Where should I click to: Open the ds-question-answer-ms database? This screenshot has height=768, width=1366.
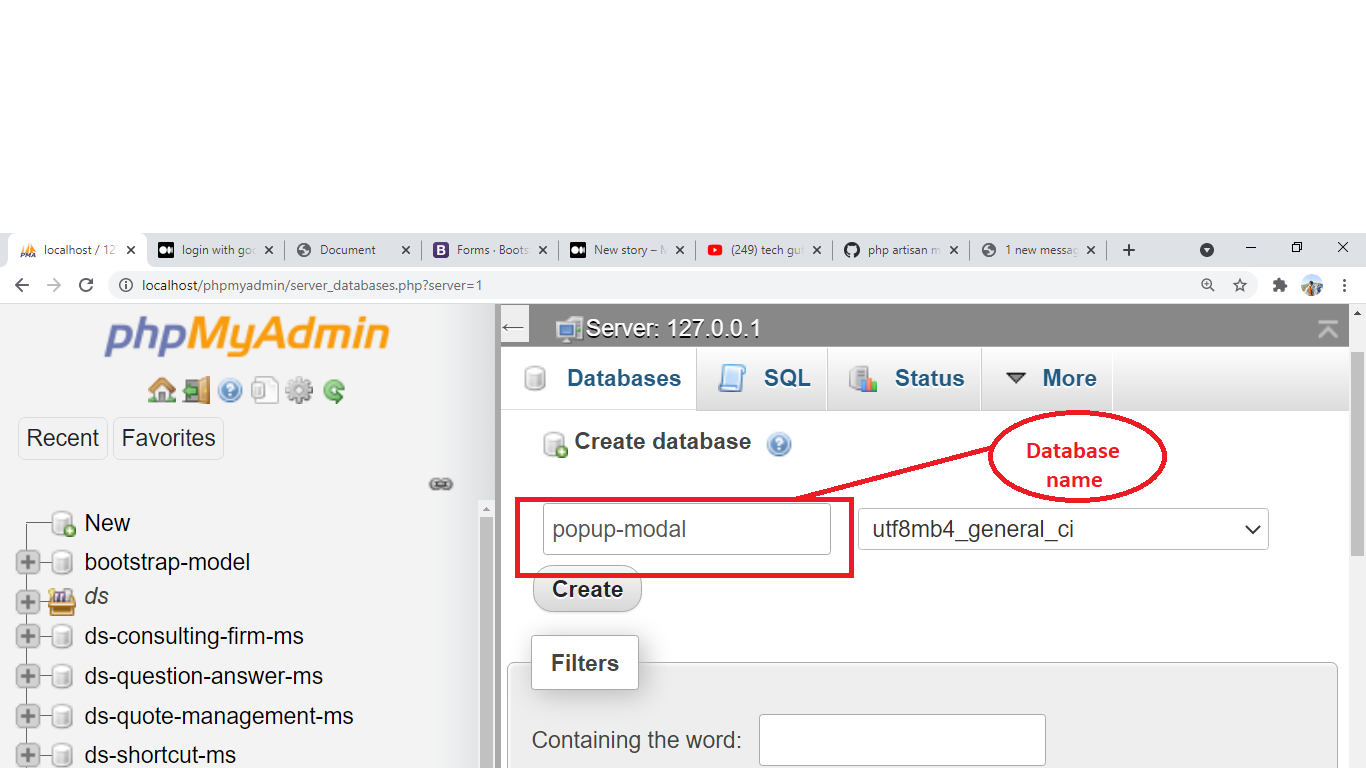tap(204, 676)
